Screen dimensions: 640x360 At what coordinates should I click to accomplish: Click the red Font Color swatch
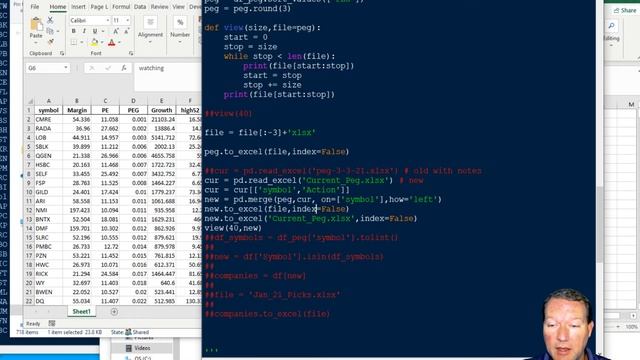click(111, 42)
